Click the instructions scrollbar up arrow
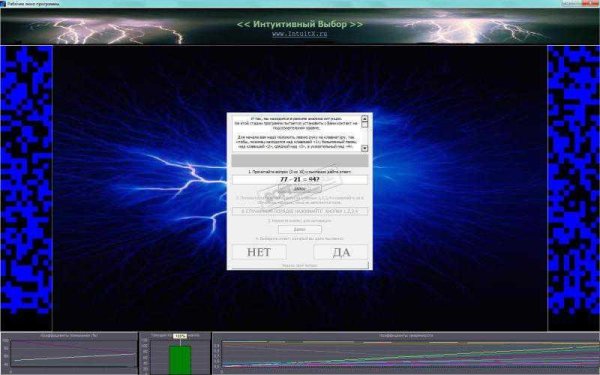 364,119
